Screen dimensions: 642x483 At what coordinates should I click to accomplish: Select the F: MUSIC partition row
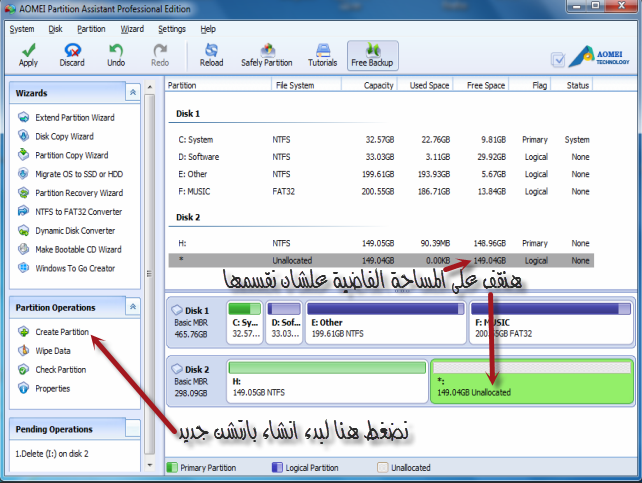(x=381, y=191)
